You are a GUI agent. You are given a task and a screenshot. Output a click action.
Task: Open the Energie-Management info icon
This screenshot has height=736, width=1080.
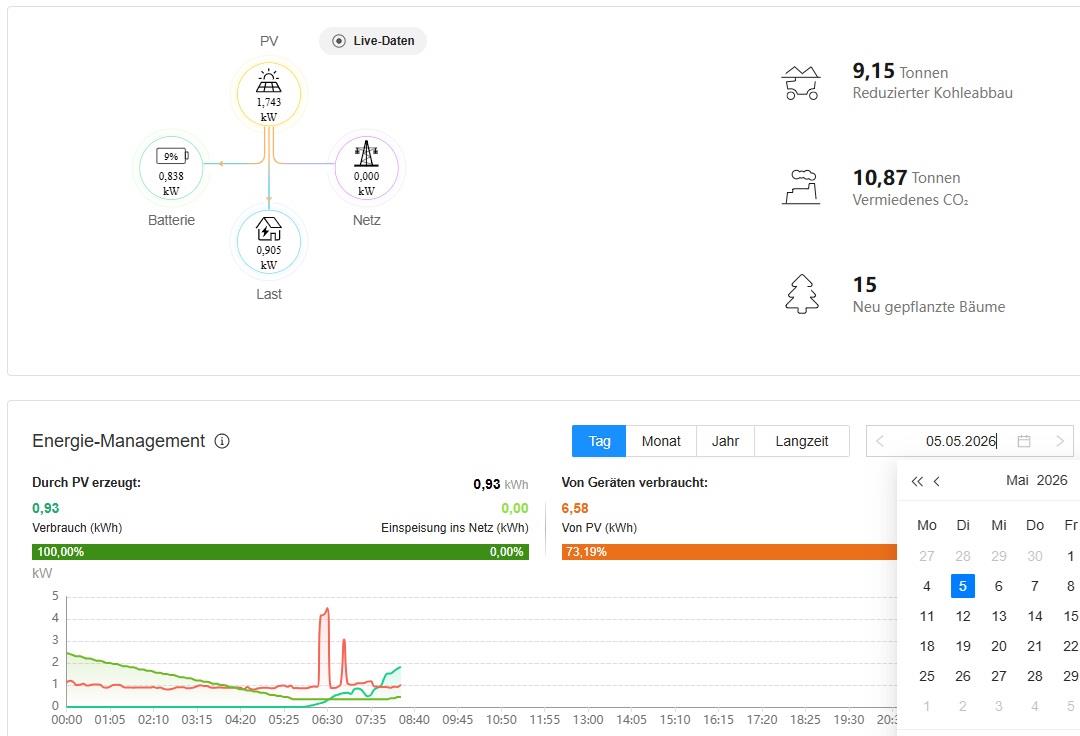click(222, 441)
